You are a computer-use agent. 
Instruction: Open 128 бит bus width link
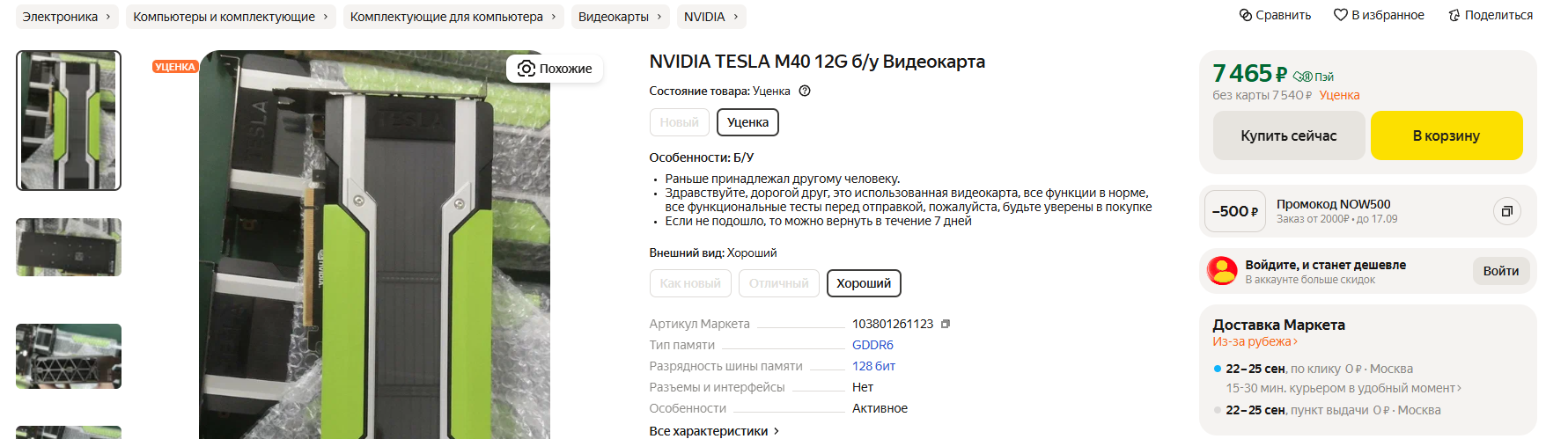coord(873,366)
